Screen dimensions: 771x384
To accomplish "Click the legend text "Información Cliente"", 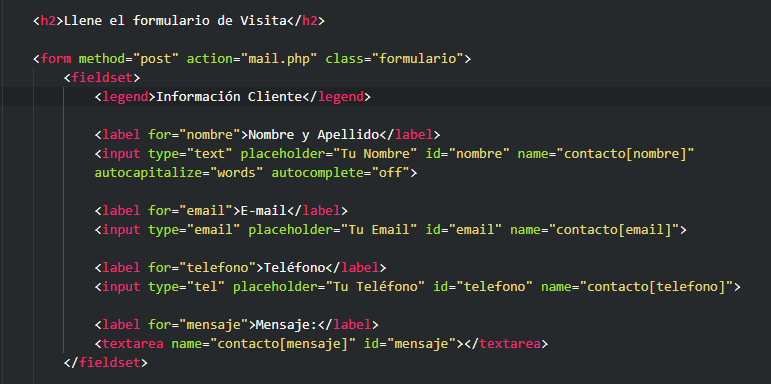I will [229, 97].
